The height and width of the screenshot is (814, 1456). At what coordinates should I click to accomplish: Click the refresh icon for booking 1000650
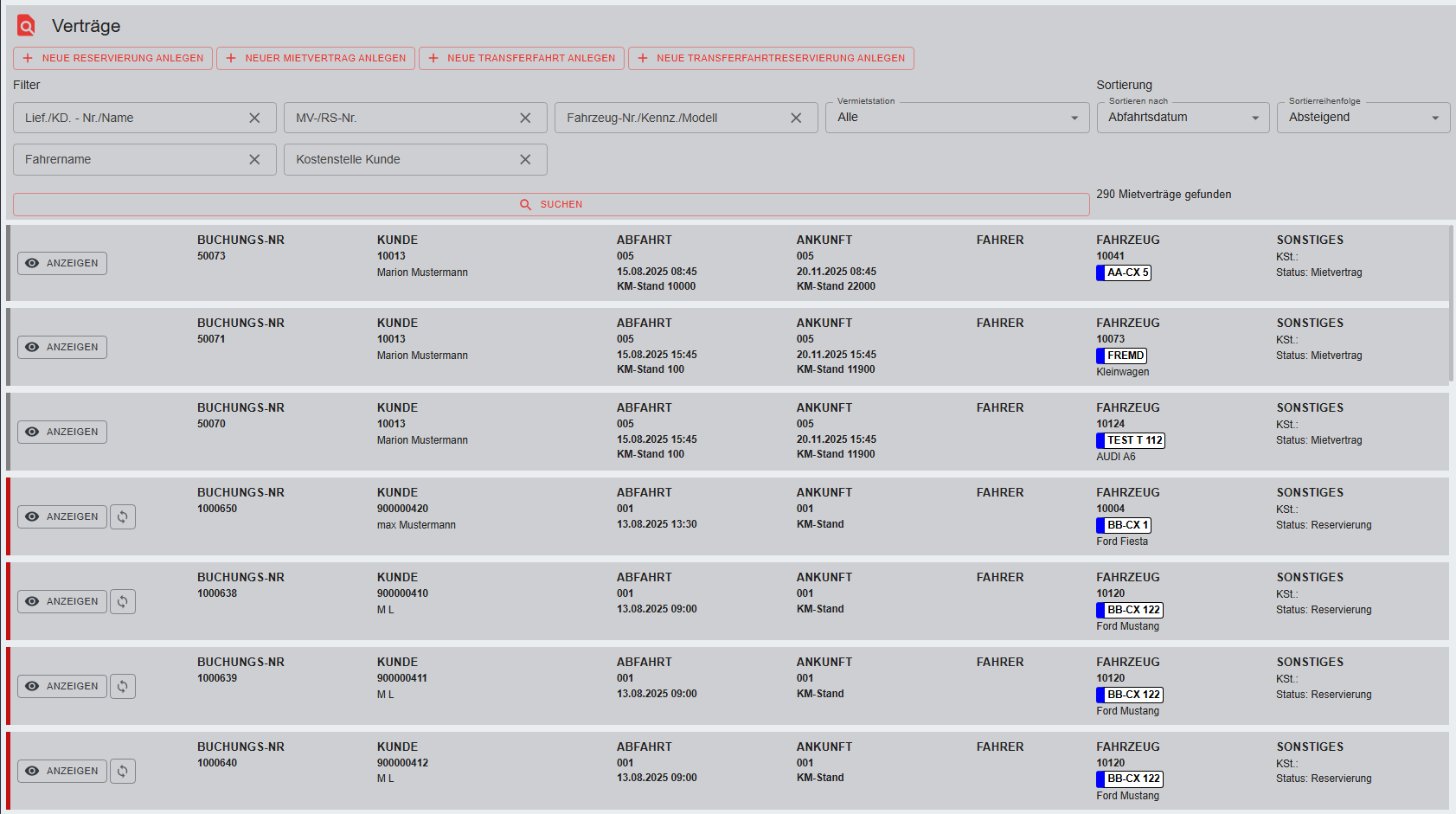point(123,516)
